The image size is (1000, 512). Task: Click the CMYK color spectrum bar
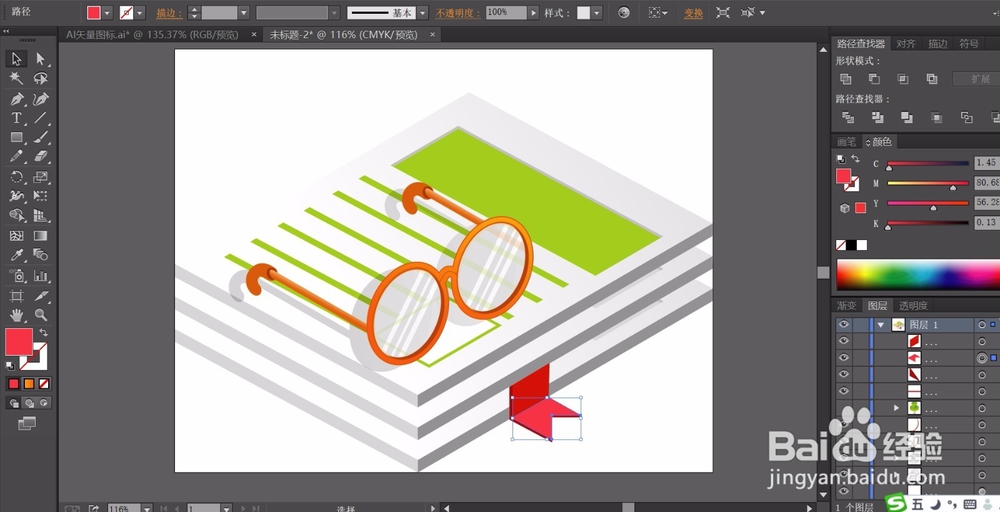(918, 275)
